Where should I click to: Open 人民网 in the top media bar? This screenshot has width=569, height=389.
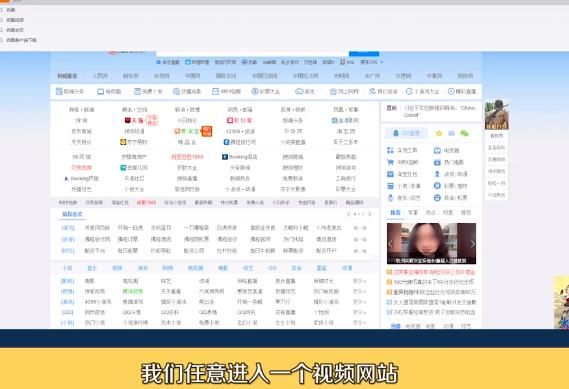tap(100, 76)
